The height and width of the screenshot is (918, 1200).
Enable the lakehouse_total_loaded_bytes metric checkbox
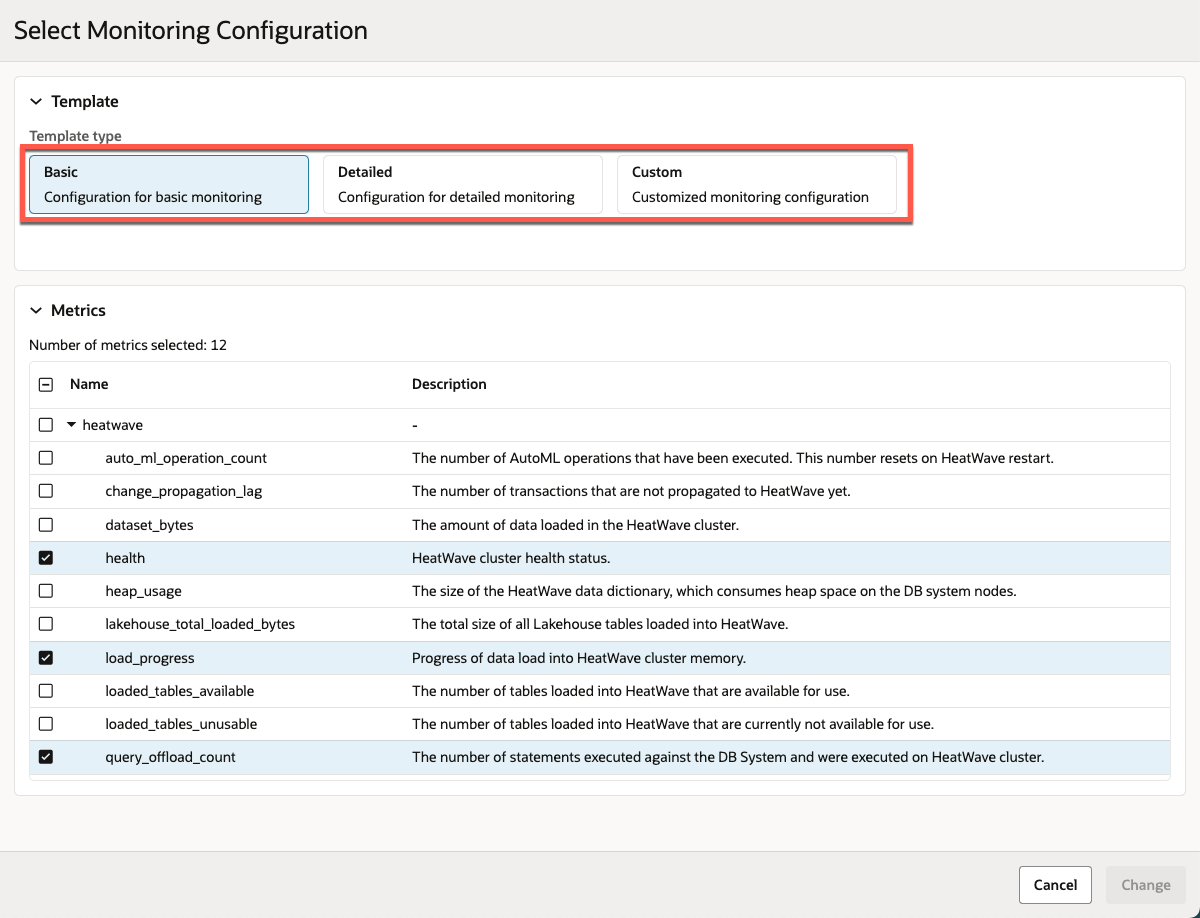[45, 623]
